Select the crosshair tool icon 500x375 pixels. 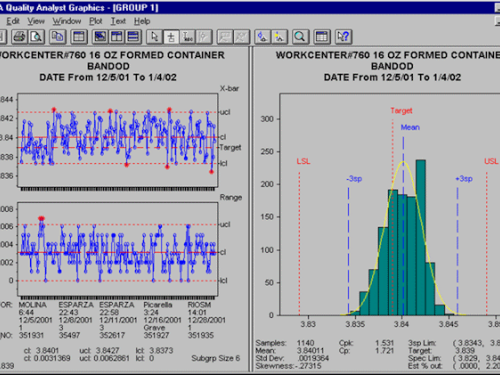pos(171,37)
